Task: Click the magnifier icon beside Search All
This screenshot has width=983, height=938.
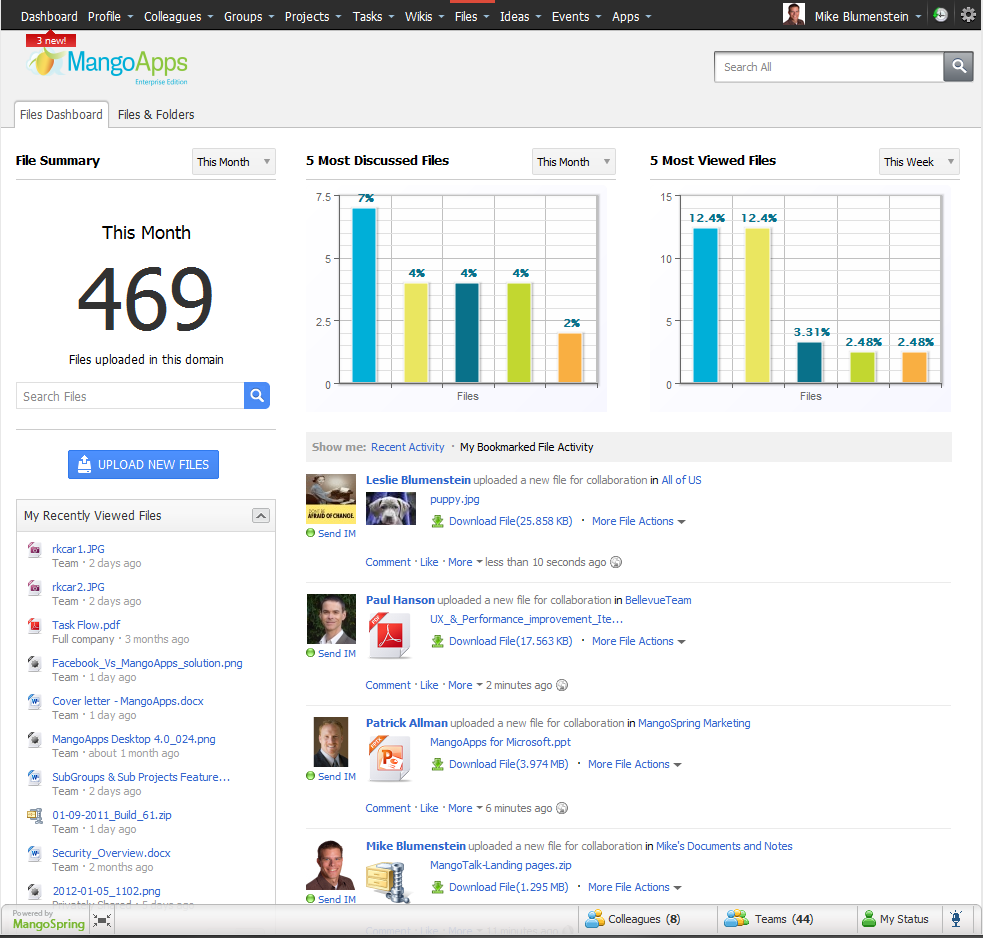Action: [x=958, y=66]
